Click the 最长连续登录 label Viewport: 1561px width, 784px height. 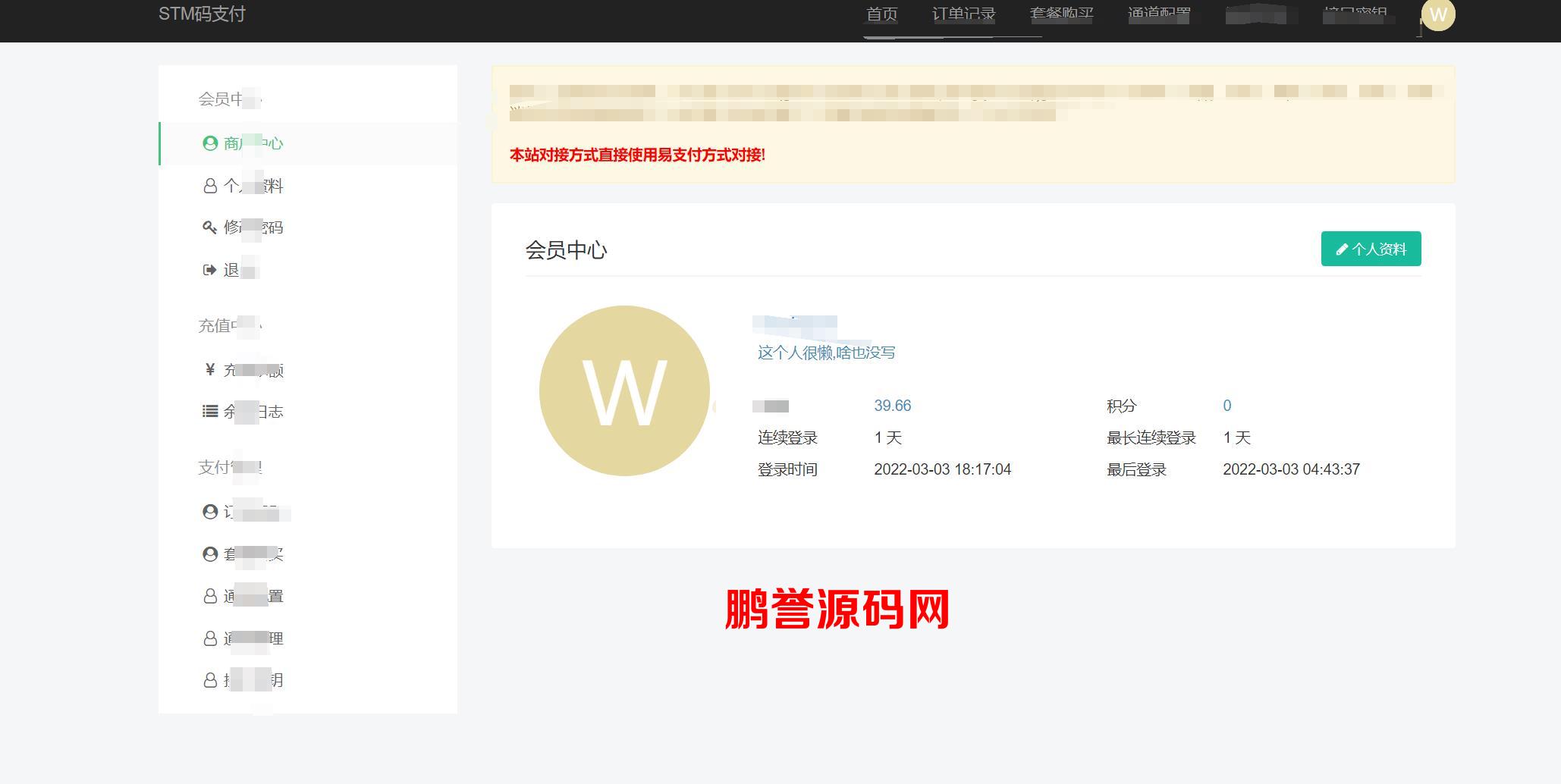pos(1151,438)
